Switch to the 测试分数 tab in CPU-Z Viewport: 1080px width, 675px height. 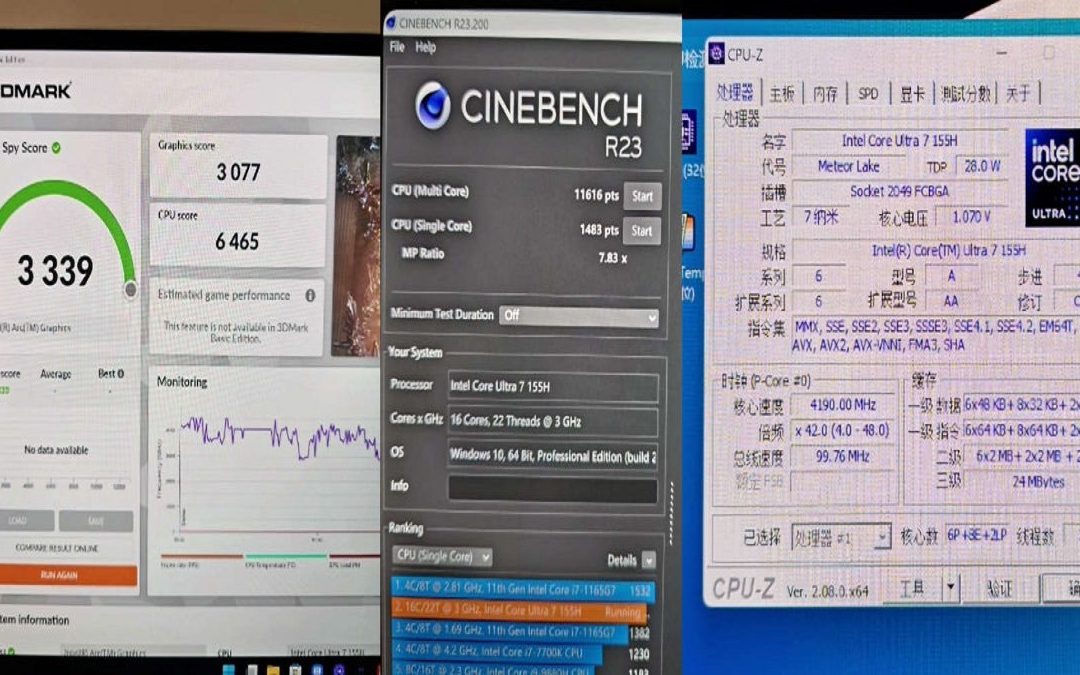[x=966, y=93]
